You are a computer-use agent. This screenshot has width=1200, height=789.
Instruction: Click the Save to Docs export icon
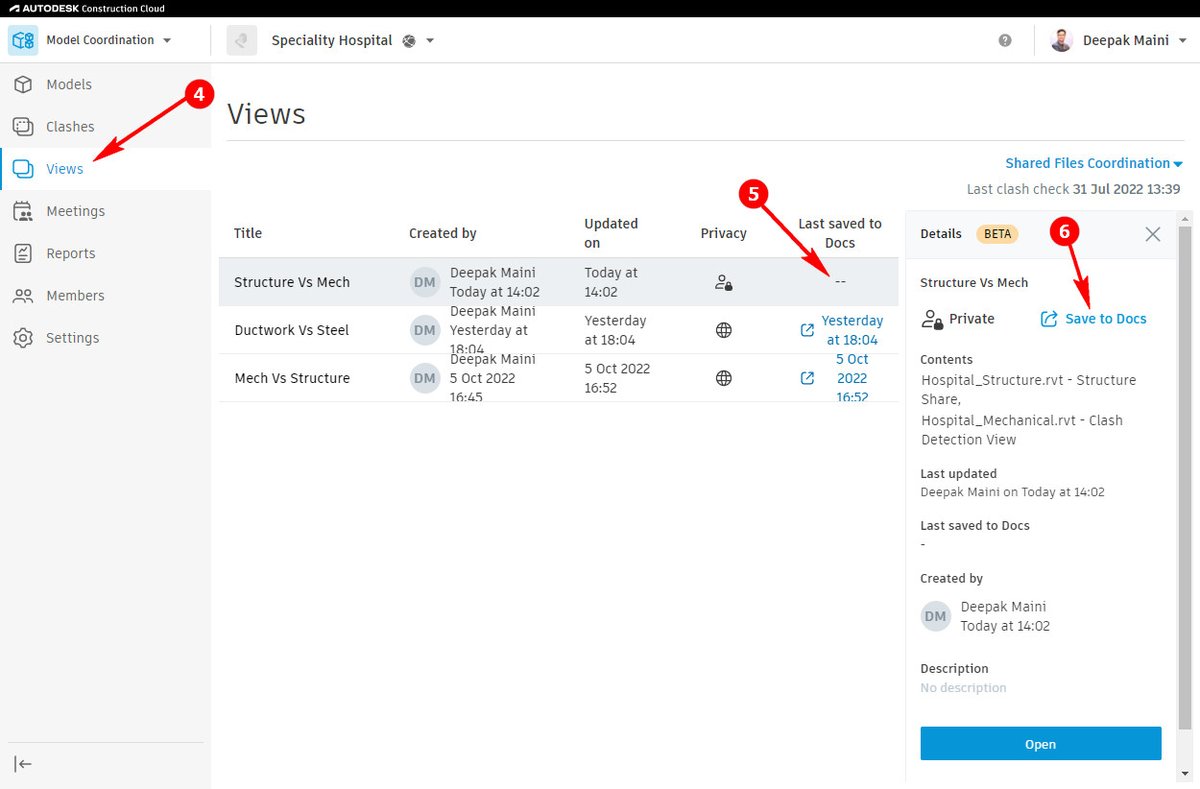[1049, 319]
